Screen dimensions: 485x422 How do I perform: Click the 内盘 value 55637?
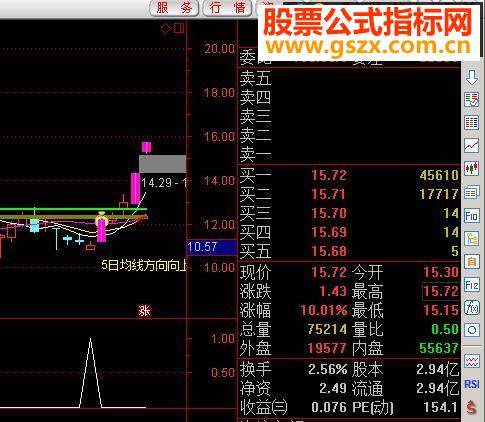click(439, 348)
